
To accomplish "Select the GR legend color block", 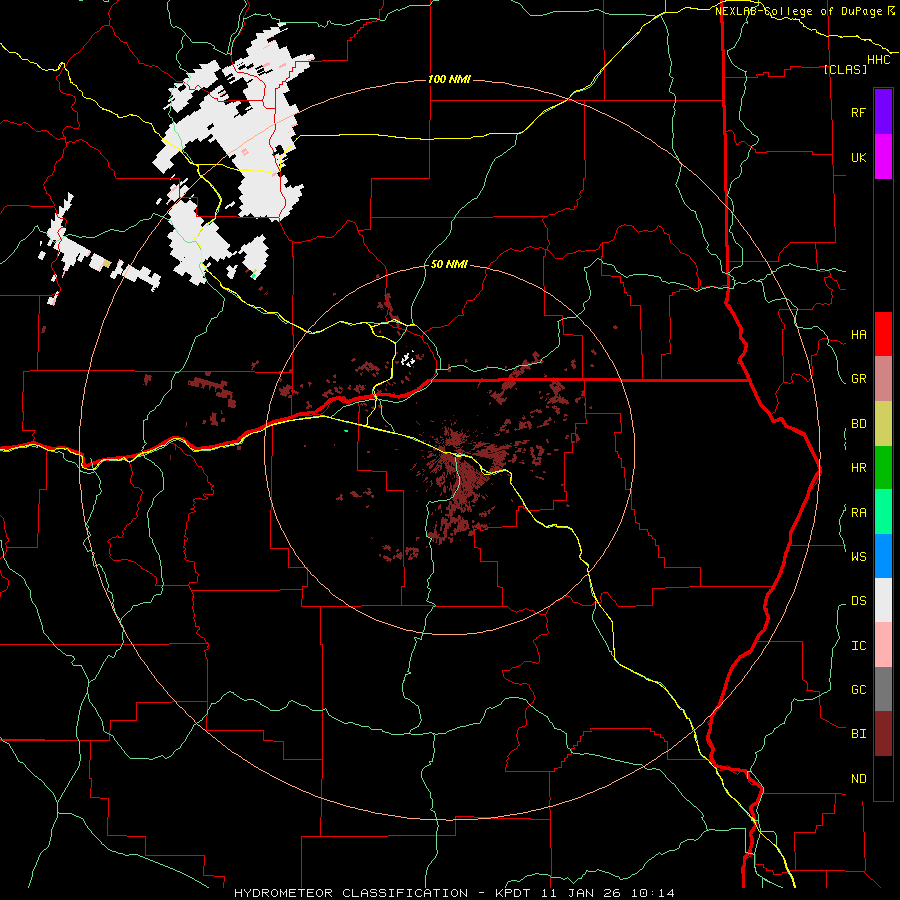I will click(x=883, y=379).
